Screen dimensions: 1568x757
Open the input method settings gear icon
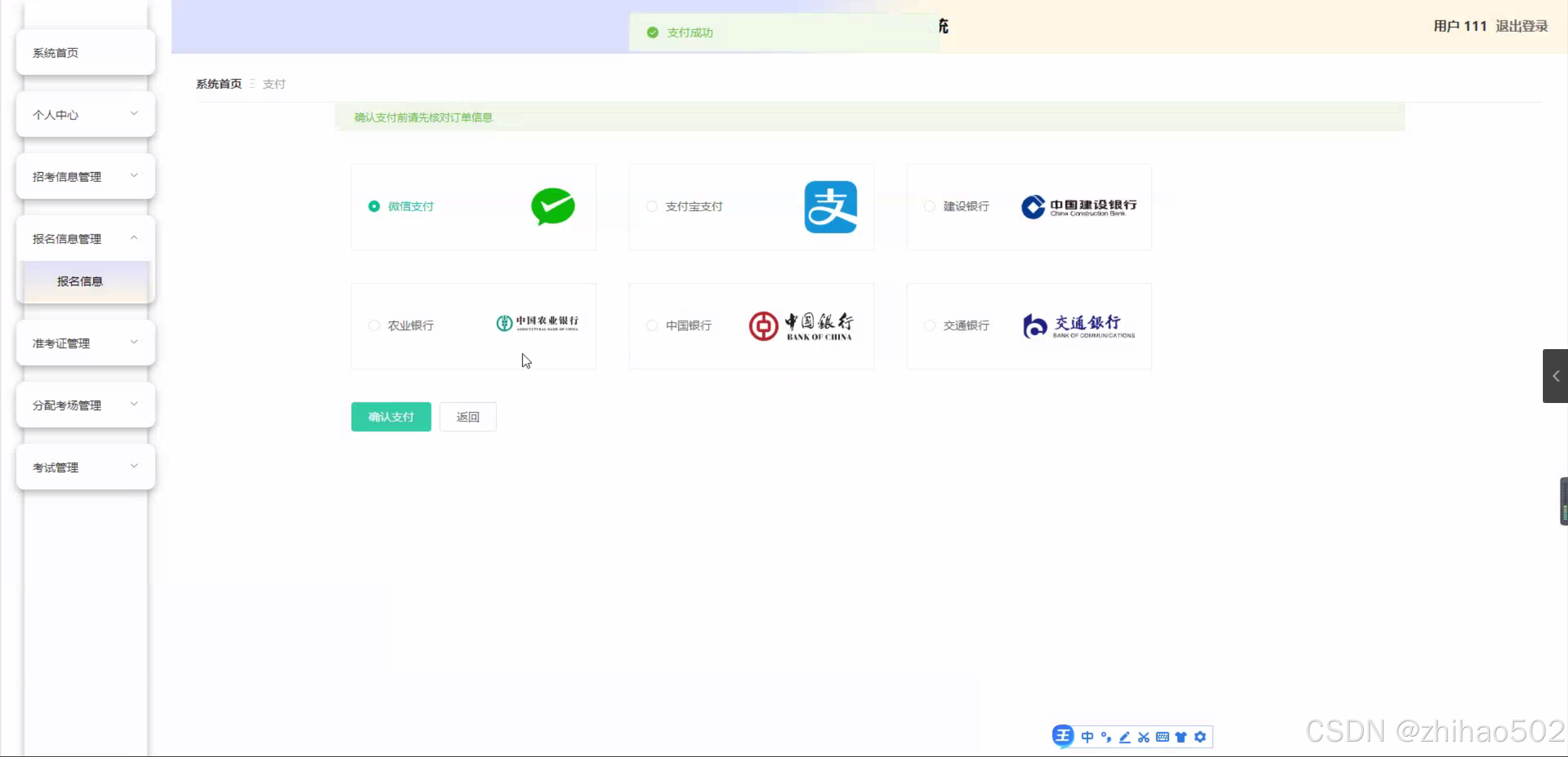pyautogui.click(x=1200, y=737)
